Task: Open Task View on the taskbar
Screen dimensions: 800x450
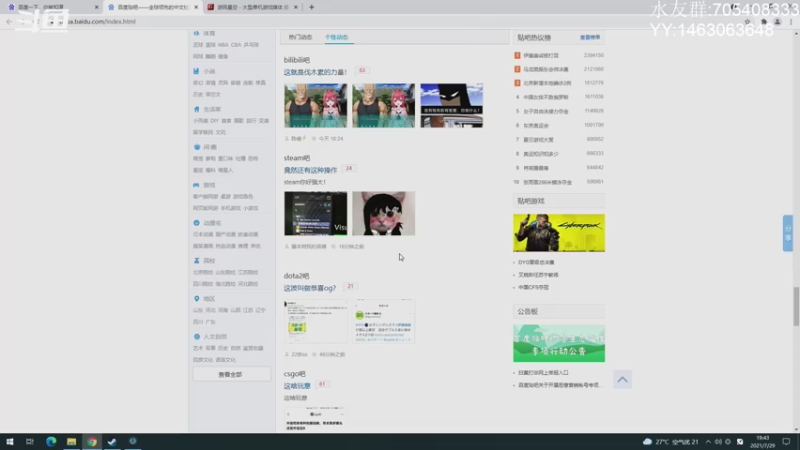Action: [30, 442]
